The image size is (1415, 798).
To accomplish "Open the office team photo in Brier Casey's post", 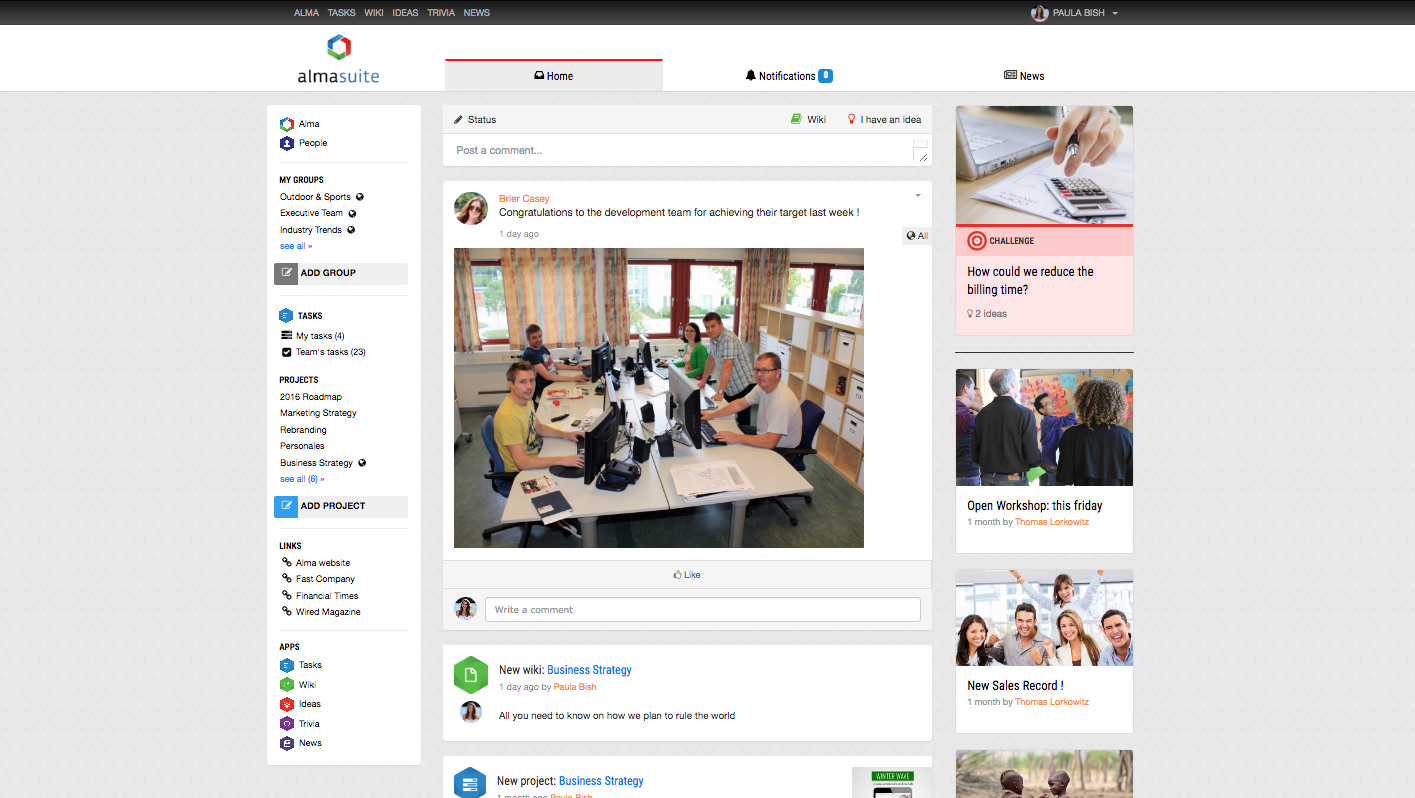I will pos(659,398).
